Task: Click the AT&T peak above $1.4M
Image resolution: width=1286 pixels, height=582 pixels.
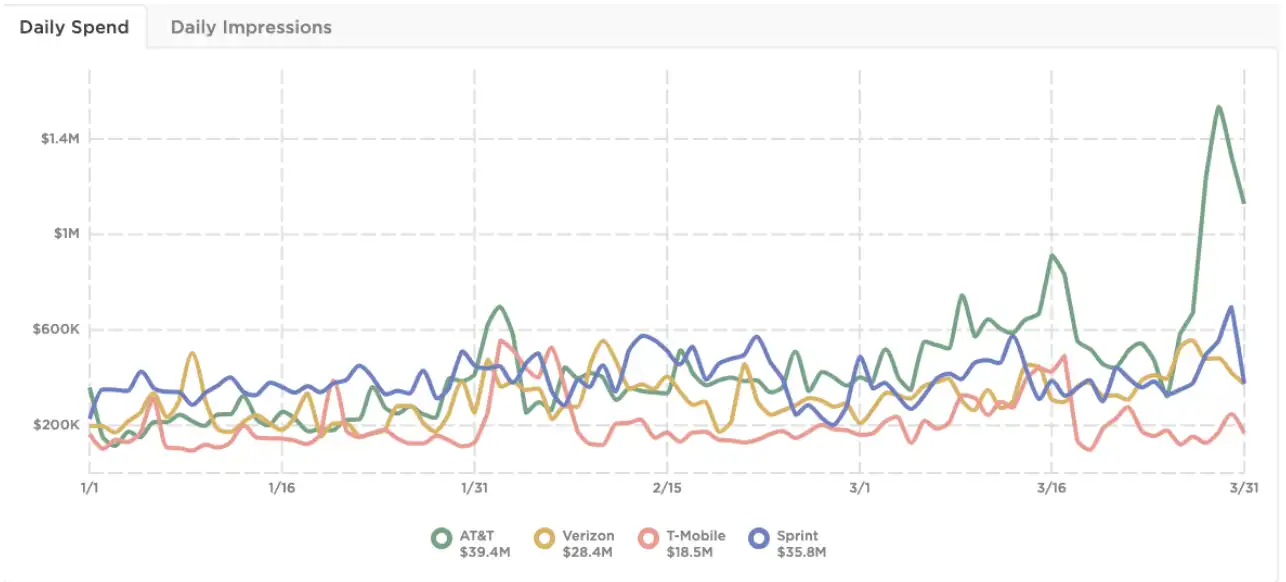Action: click(x=1218, y=107)
